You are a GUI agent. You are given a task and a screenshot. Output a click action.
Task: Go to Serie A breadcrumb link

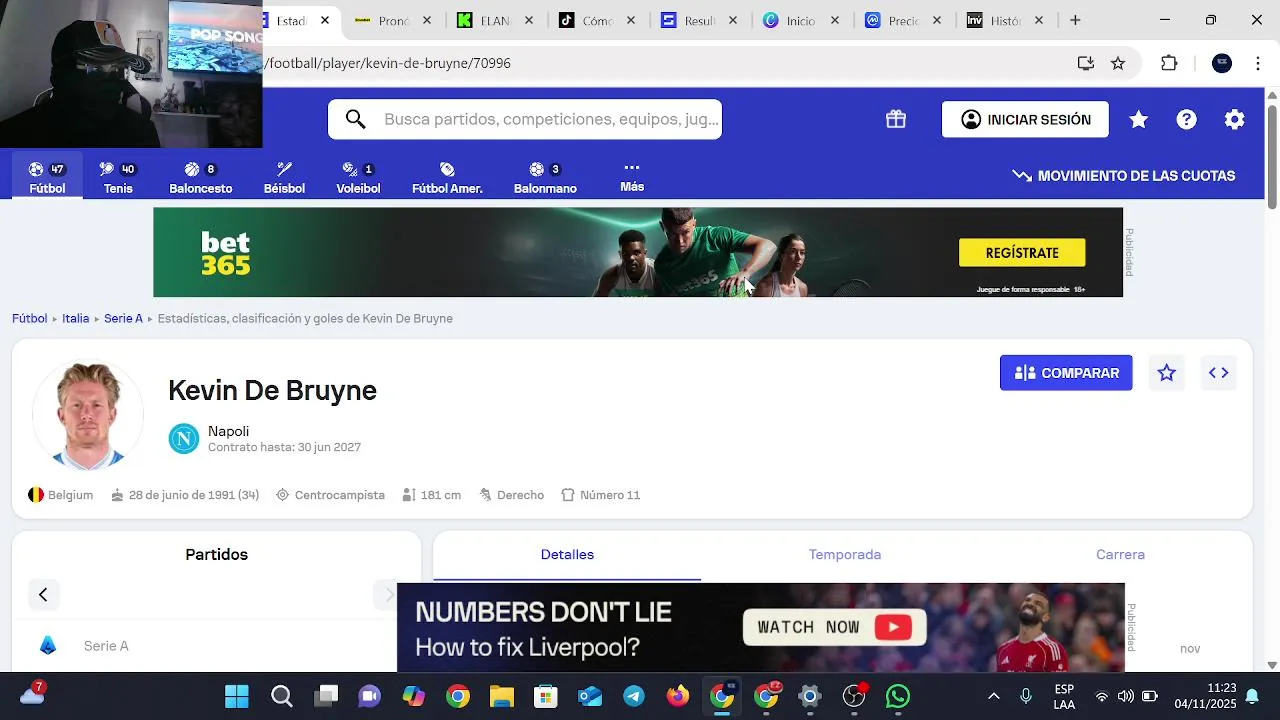pyautogui.click(x=123, y=318)
